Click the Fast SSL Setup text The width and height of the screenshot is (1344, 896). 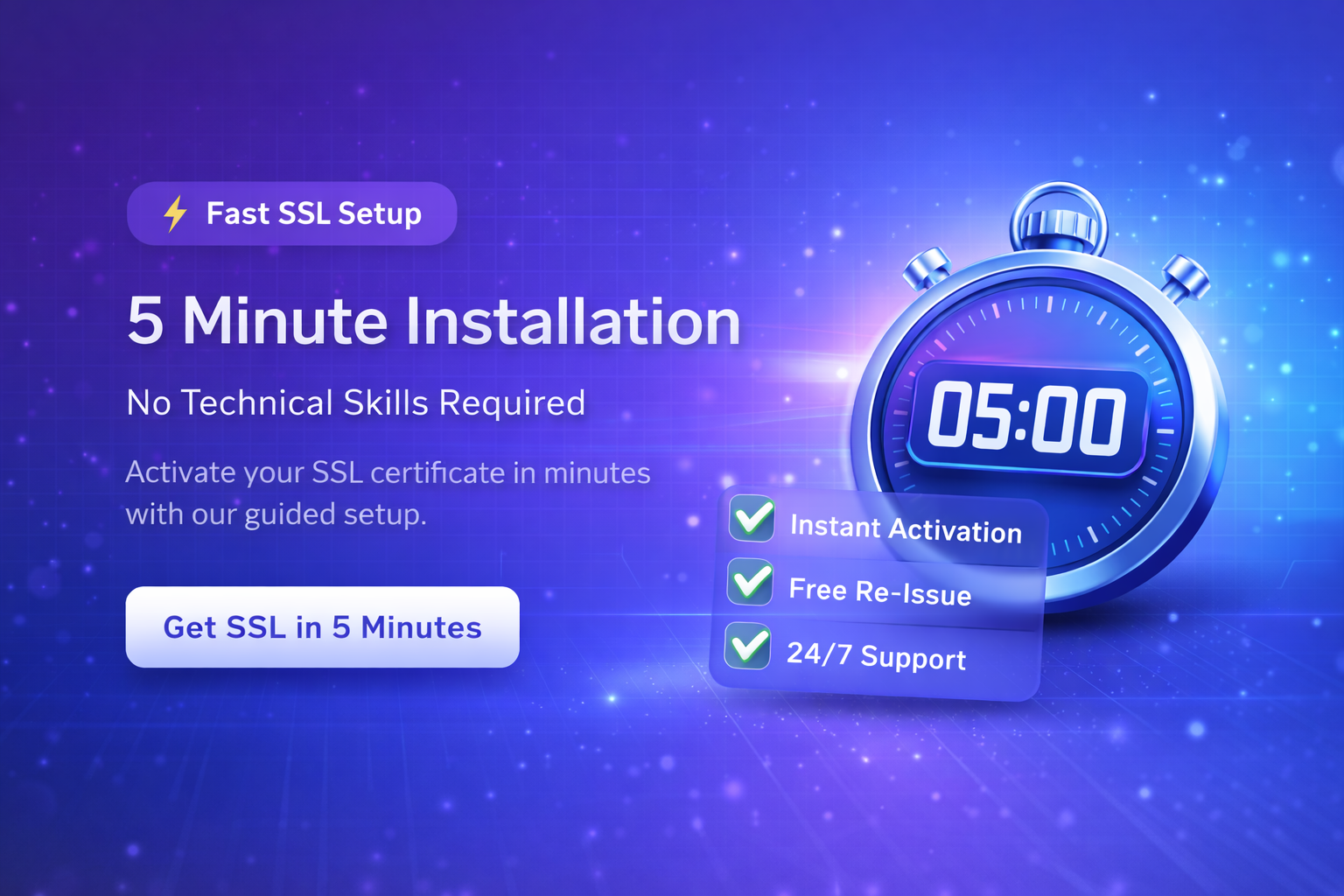pyautogui.click(x=314, y=213)
